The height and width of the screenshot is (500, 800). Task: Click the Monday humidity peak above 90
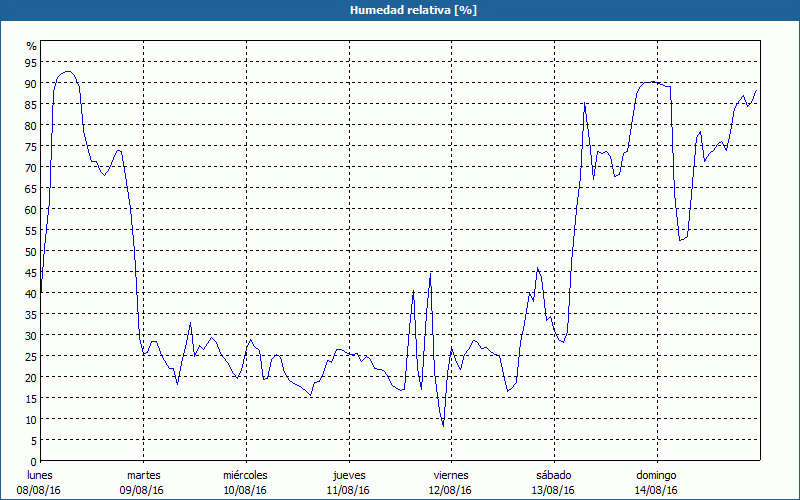(66, 72)
